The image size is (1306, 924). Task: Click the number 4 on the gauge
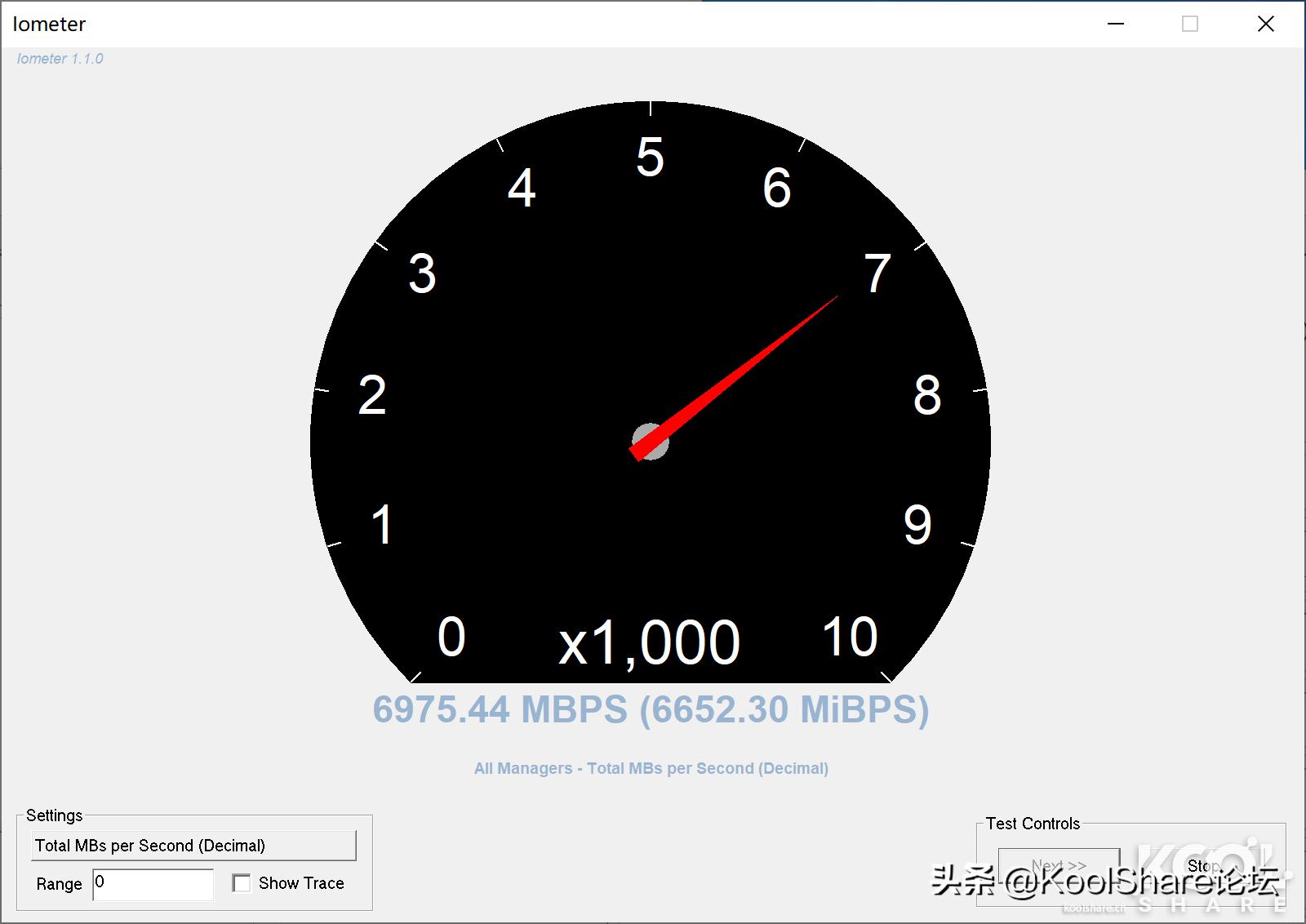coord(522,188)
